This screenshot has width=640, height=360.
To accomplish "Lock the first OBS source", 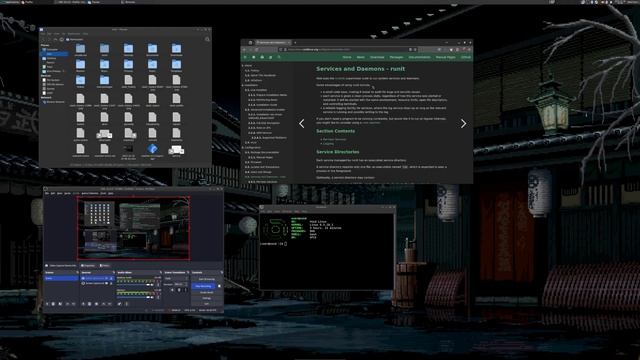I will pyautogui.click(x=111, y=278).
